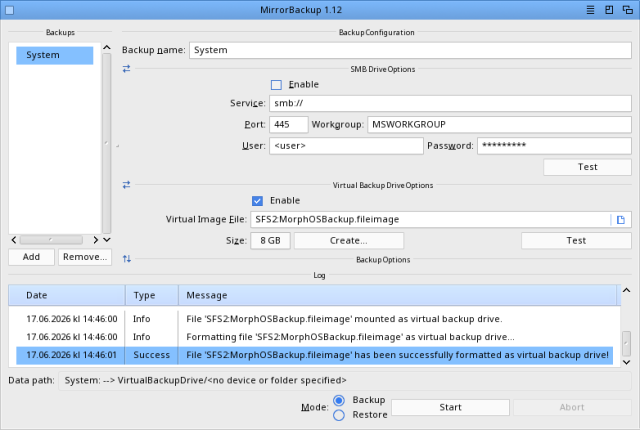Select System in the Backups list

click(x=55, y=55)
